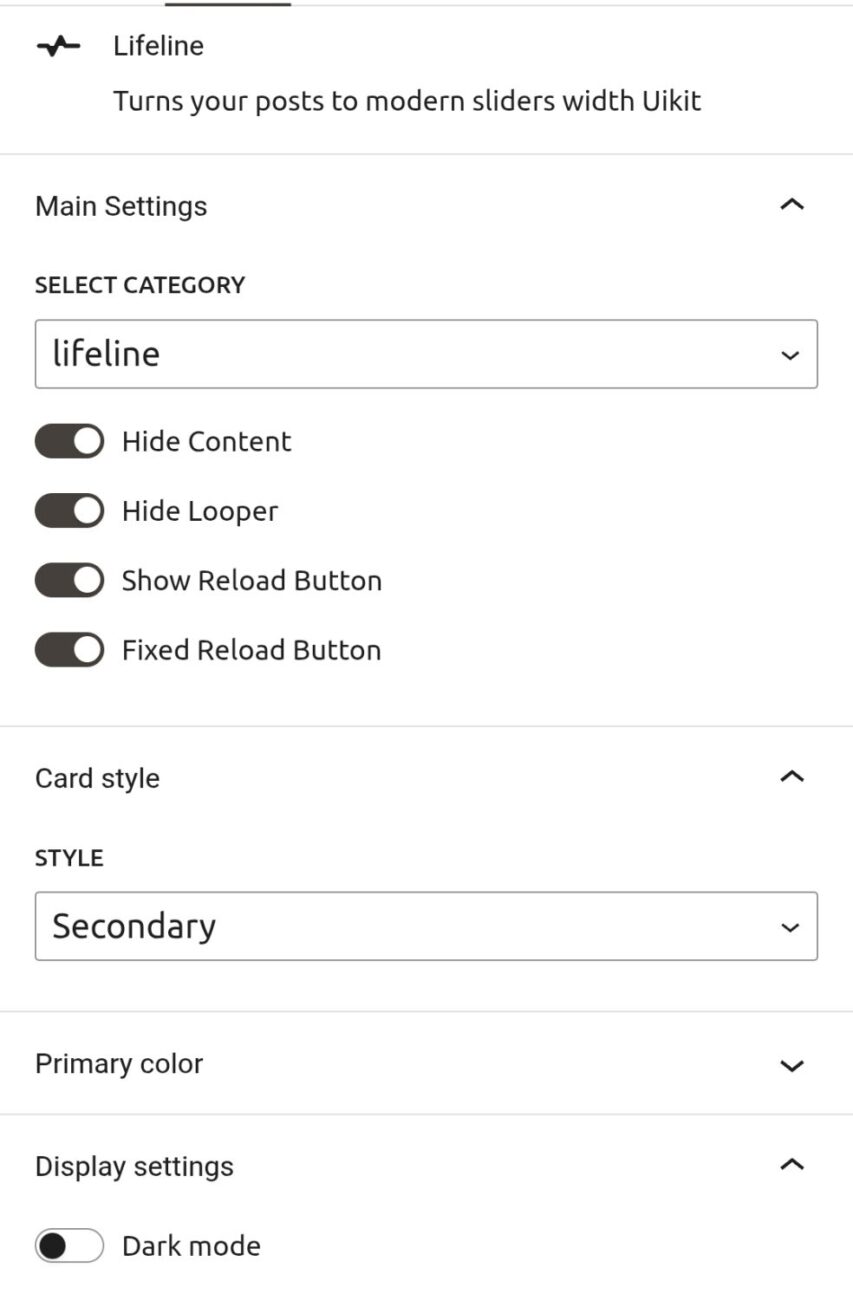Toggle the Hide Looper switch
The image size is (853, 1300).
point(69,511)
